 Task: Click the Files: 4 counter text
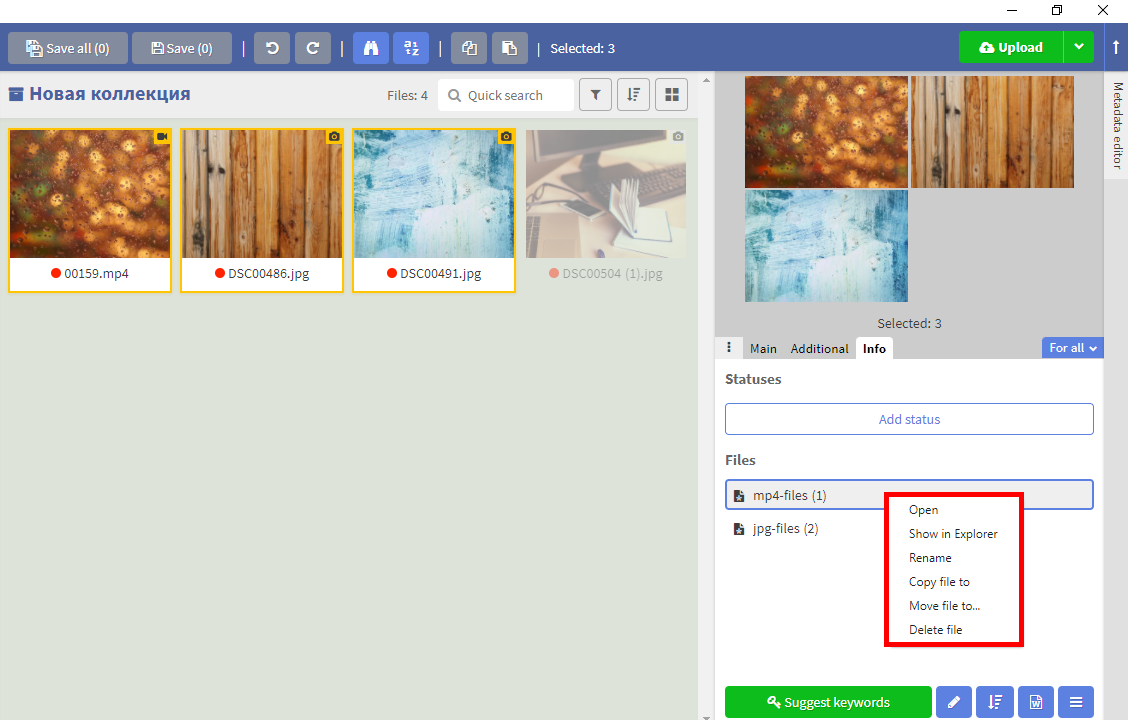coord(407,95)
